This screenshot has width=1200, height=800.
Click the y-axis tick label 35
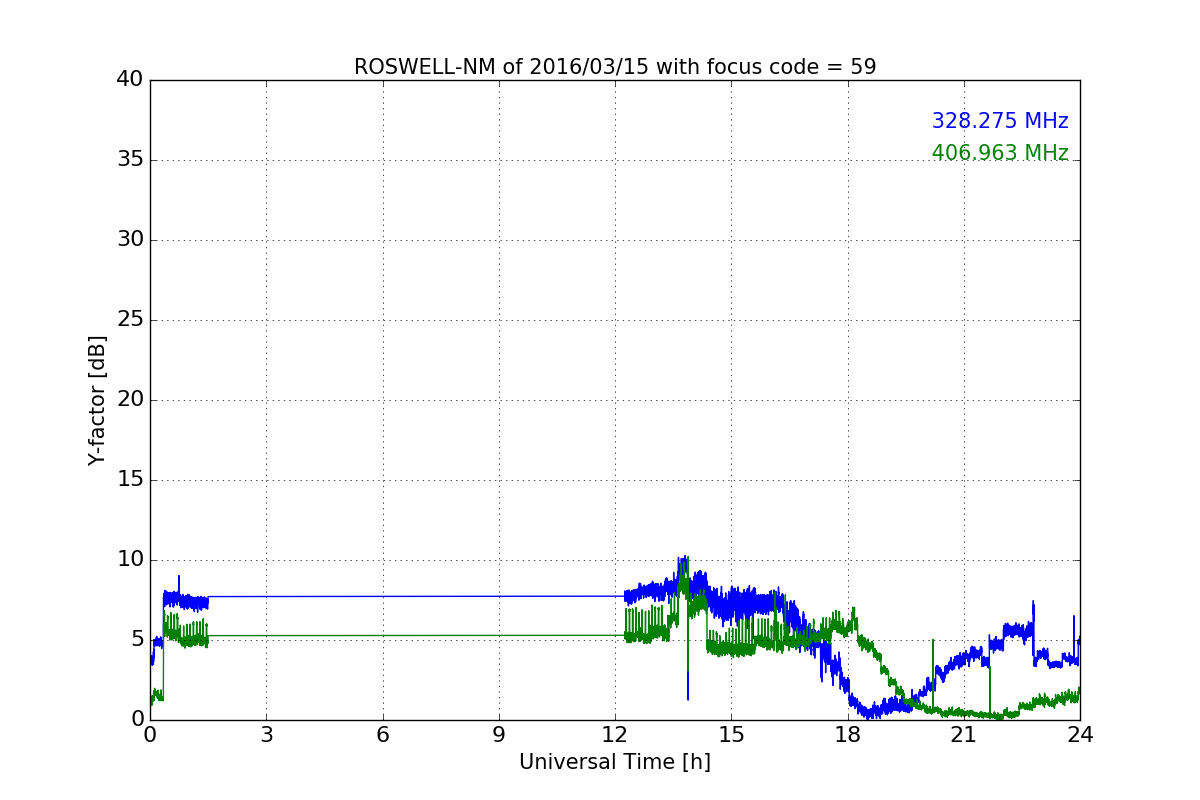pos(130,160)
